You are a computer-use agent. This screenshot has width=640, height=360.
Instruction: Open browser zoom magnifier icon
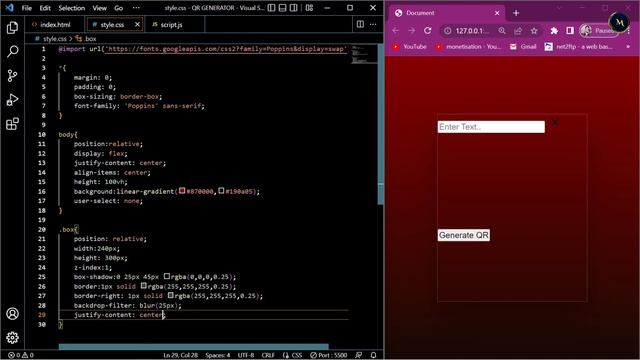tap(502, 31)
